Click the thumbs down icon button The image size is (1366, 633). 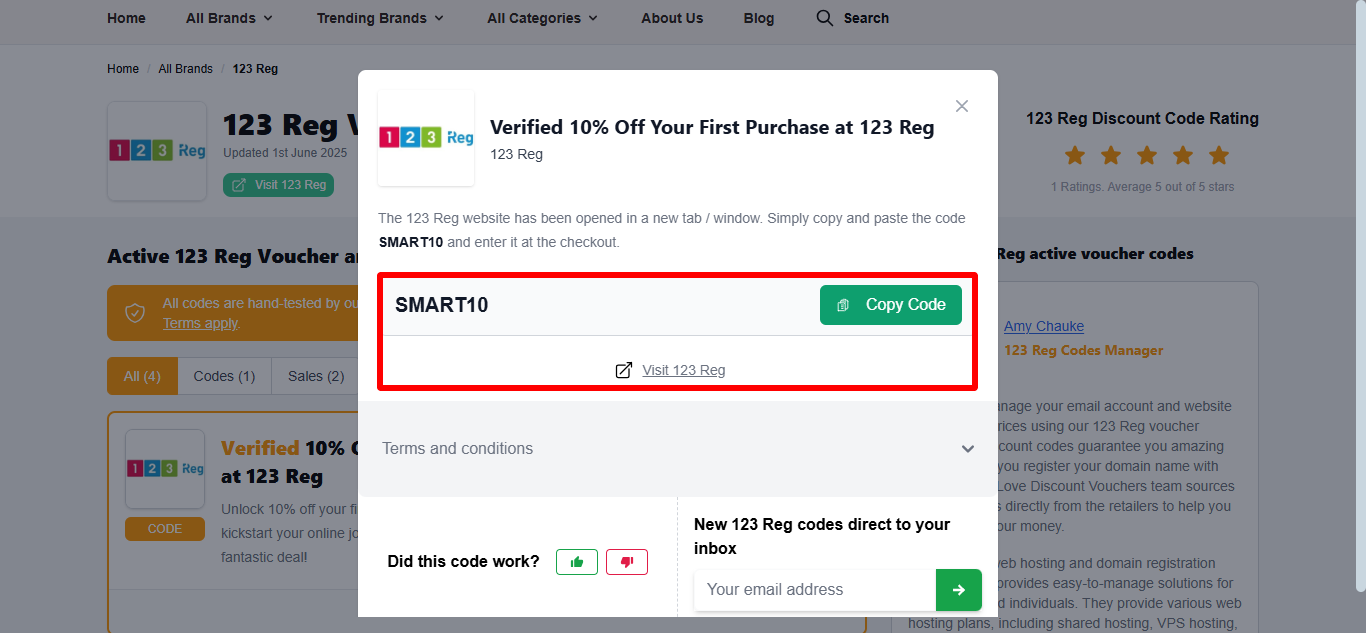[627, 562]
